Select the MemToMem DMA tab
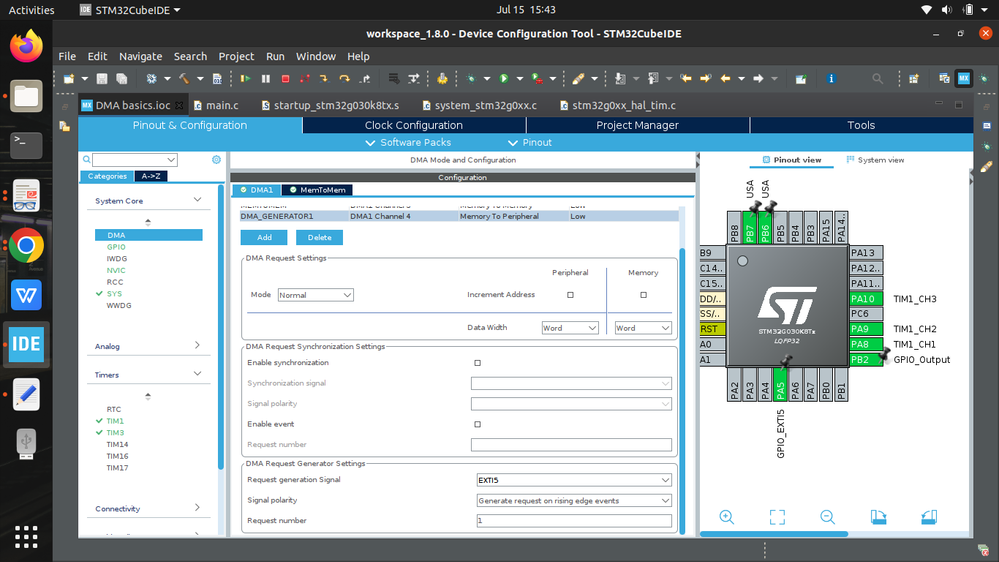 pos(317,190)
